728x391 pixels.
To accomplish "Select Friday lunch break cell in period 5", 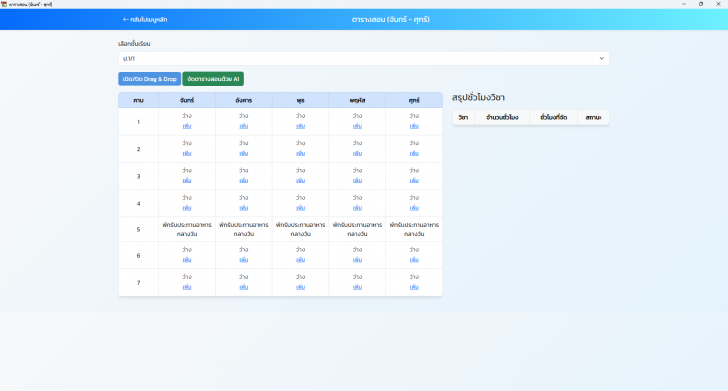I will point(414,229).
